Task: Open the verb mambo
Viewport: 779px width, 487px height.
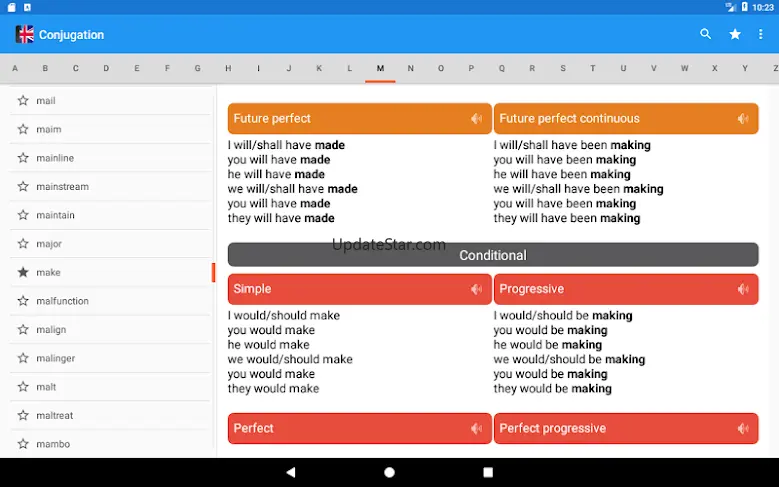Action: click(53, 444)
